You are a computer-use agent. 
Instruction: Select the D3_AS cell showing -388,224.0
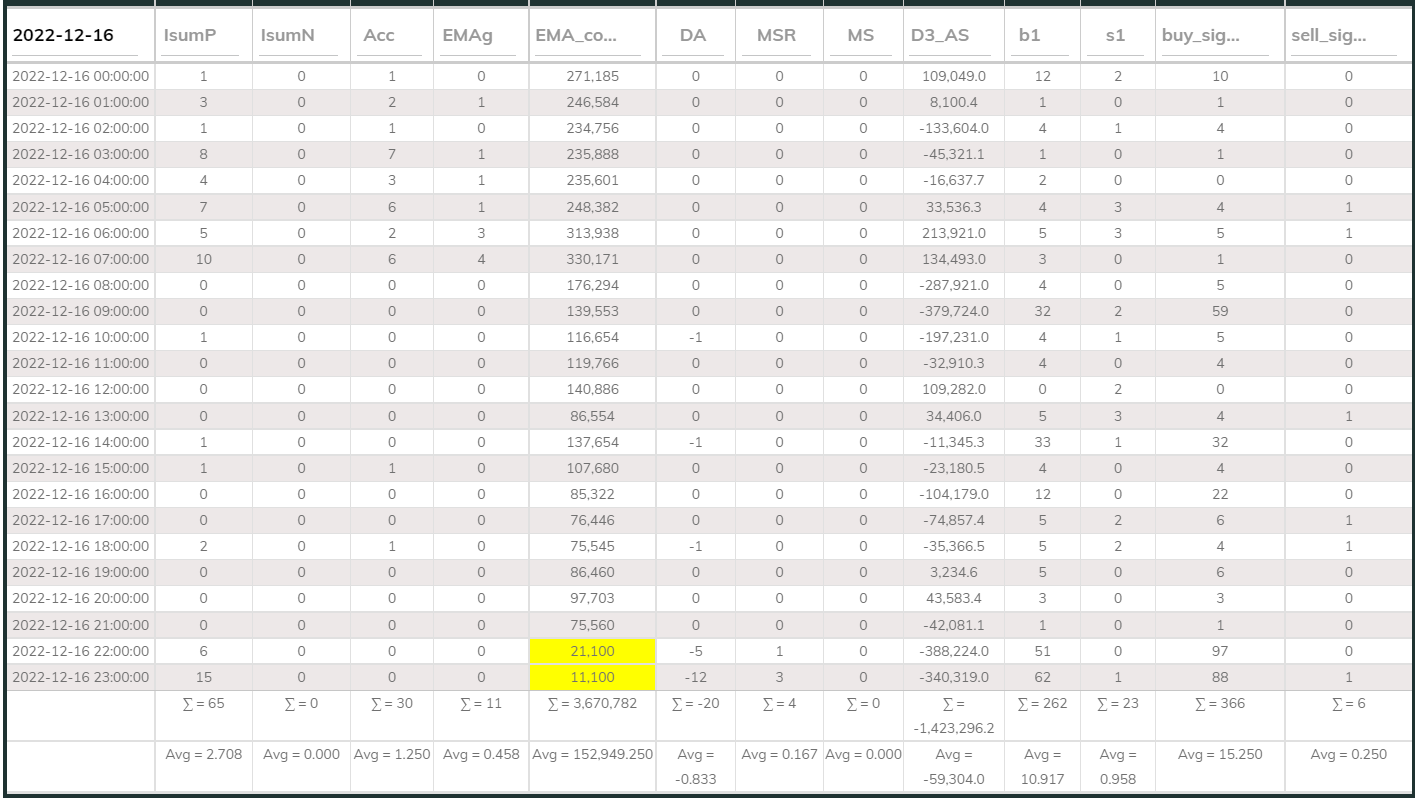[x=953, y=651]
